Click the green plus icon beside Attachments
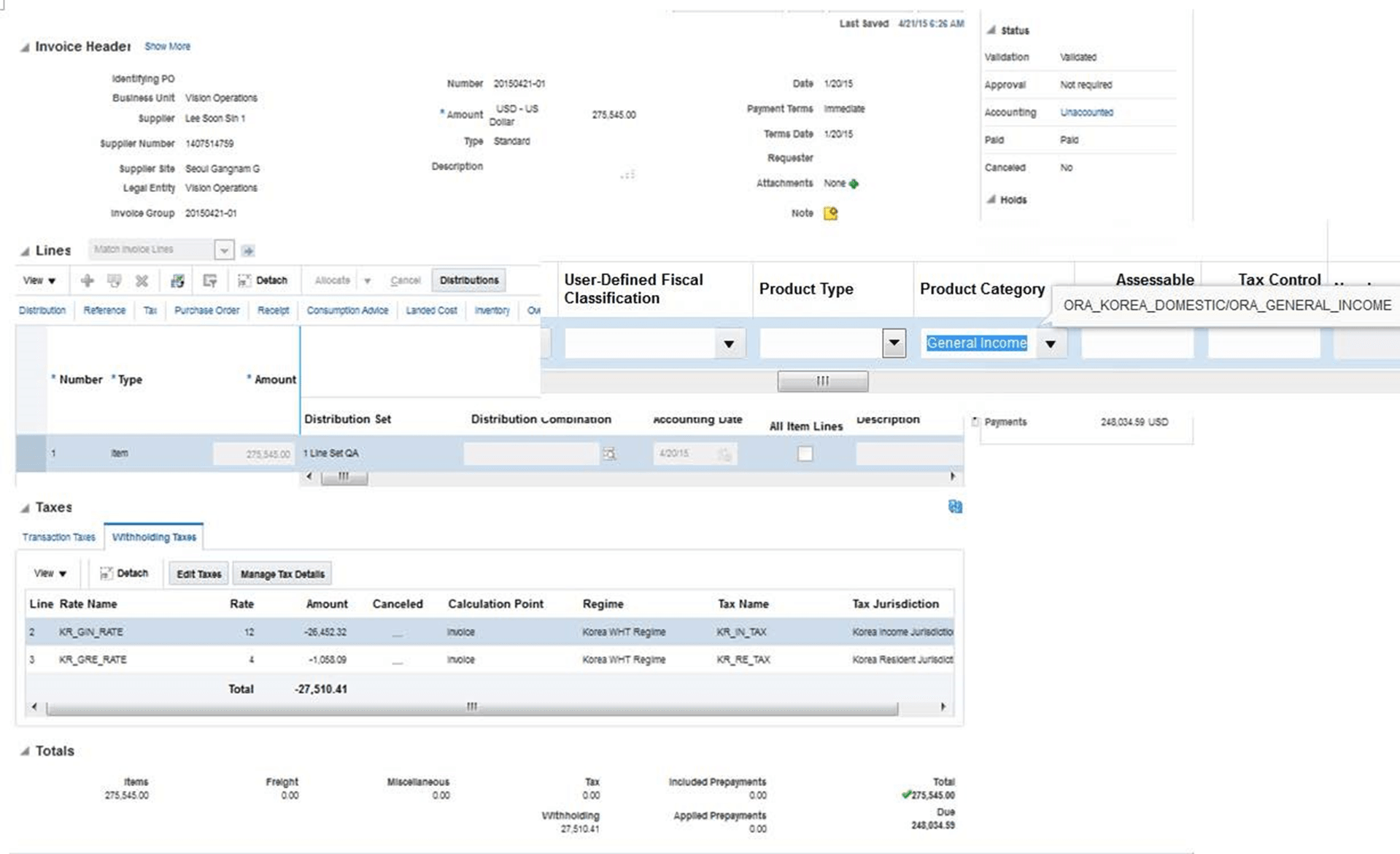This screenshot has height=854, width=1400. [852, 183]
